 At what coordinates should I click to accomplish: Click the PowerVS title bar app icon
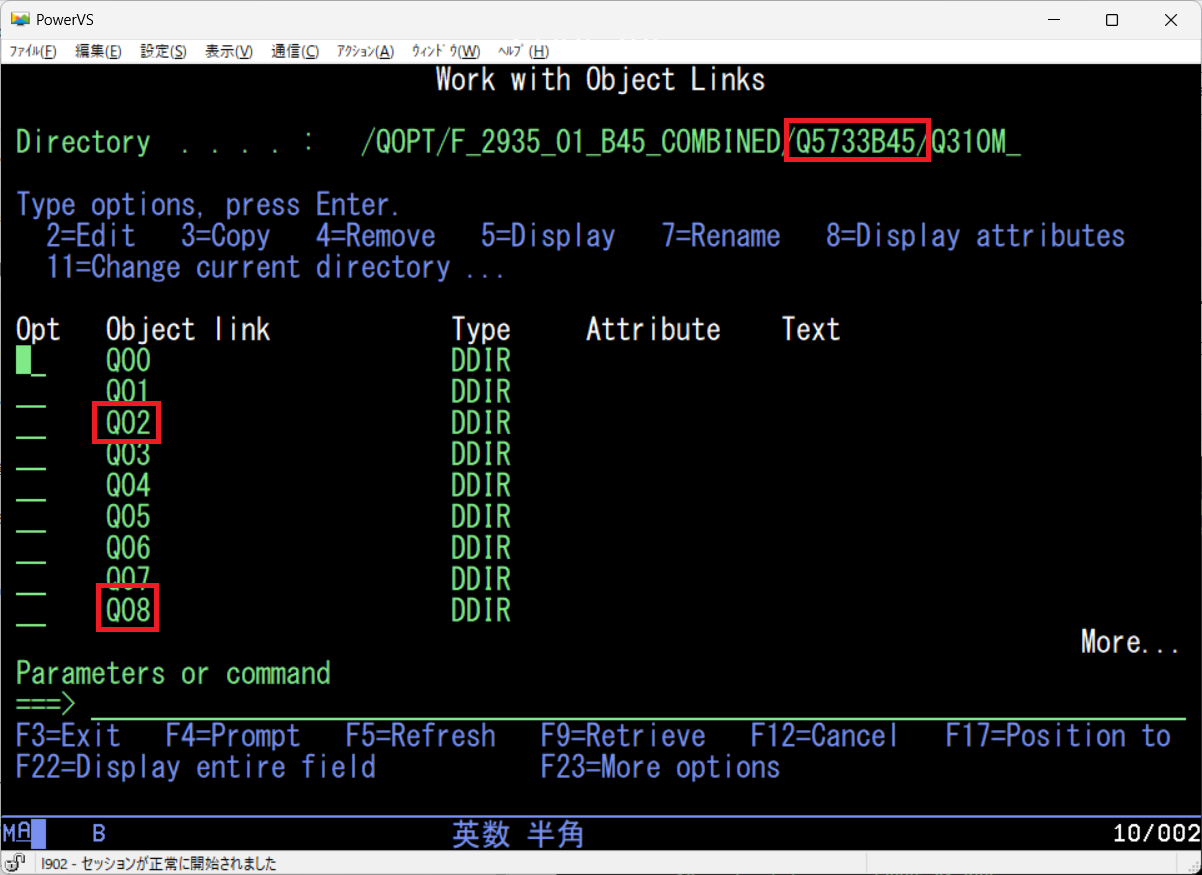[19, 20]
